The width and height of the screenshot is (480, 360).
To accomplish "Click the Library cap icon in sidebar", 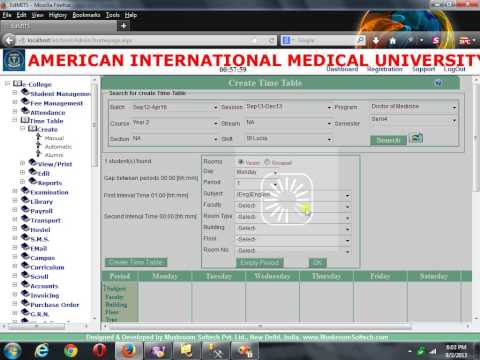I will click(25, 200).
